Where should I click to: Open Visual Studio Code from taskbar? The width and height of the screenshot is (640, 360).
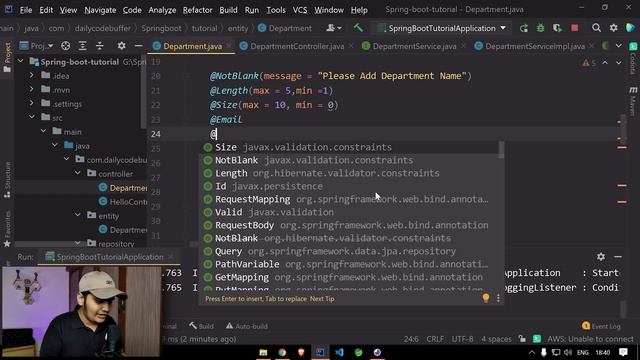[x=339, y=352]
